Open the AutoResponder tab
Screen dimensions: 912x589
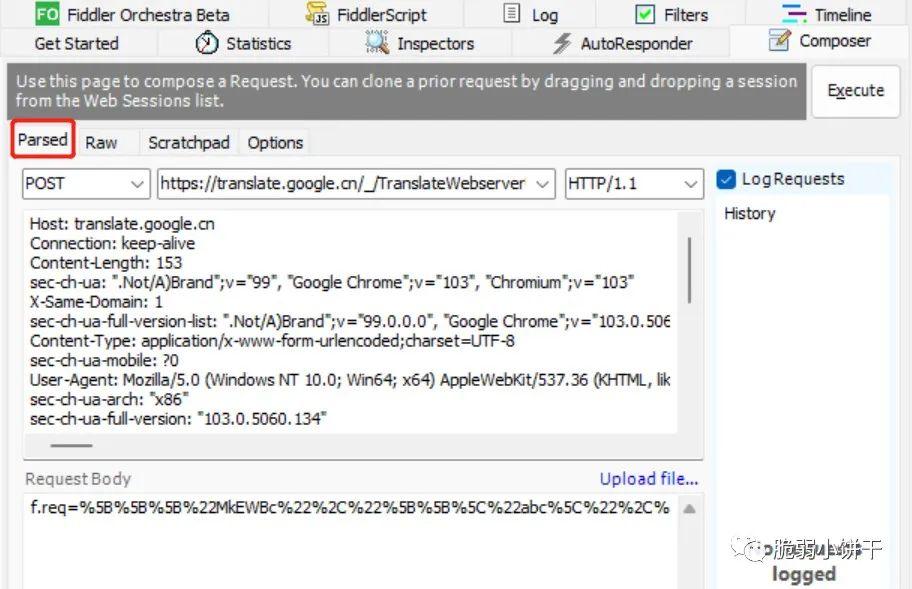pos(621,43)
